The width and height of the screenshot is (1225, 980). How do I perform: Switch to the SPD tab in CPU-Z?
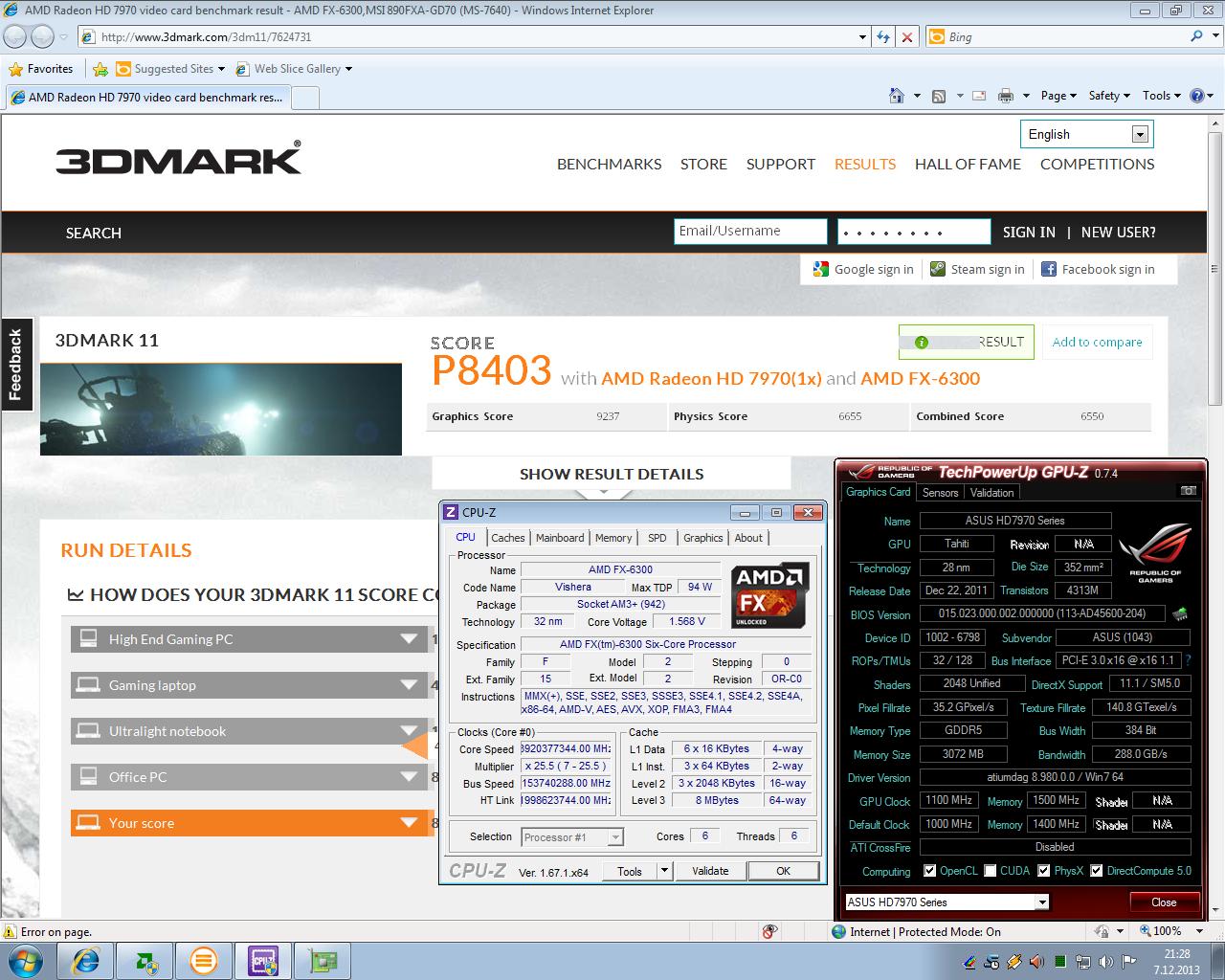(657, 538)
